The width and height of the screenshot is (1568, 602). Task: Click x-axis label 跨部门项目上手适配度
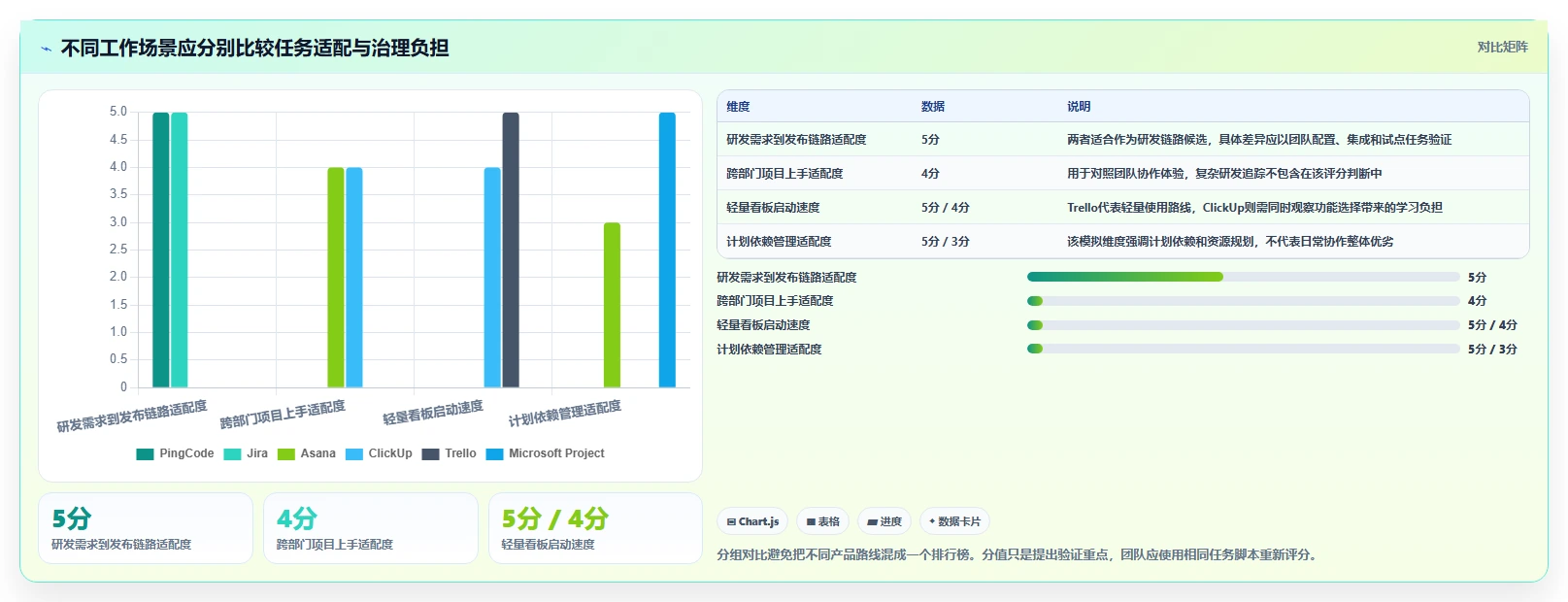click(283, 415)
